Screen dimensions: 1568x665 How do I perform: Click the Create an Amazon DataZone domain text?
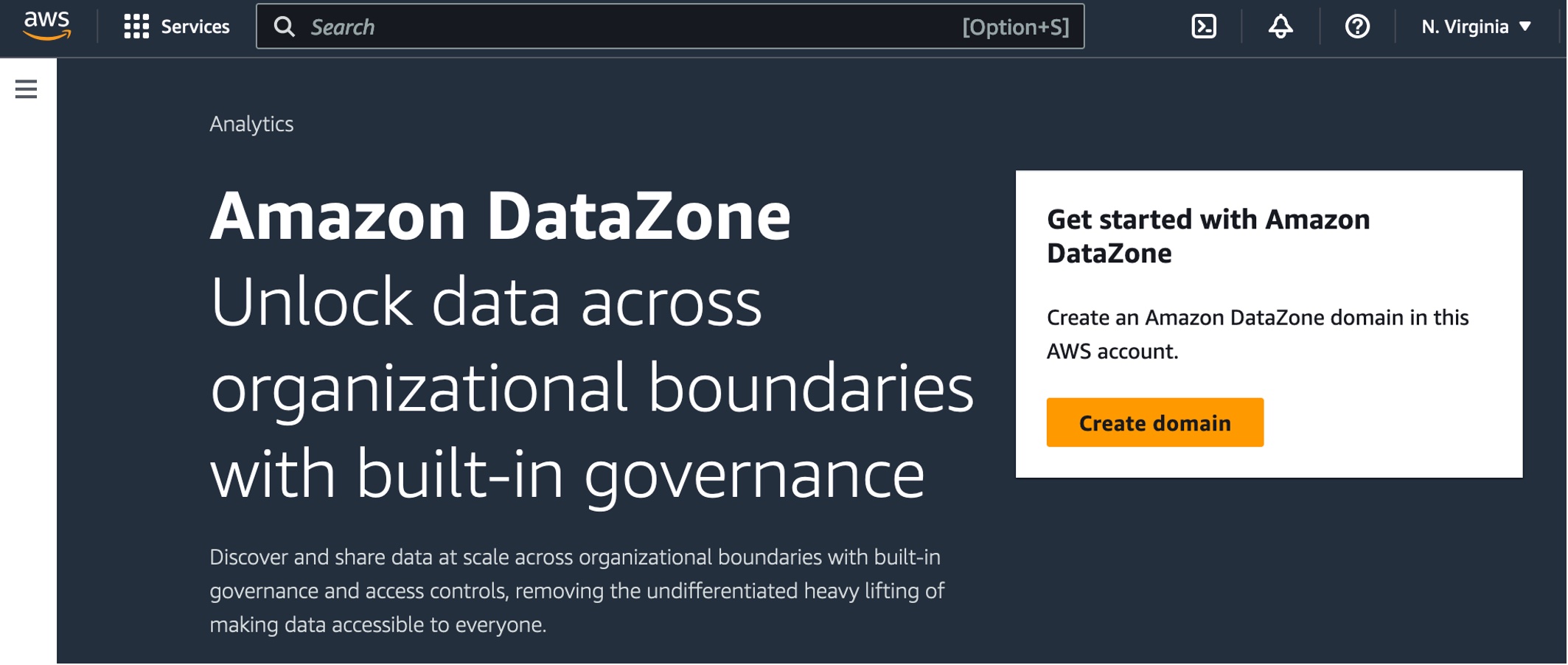coord(1258,334)
